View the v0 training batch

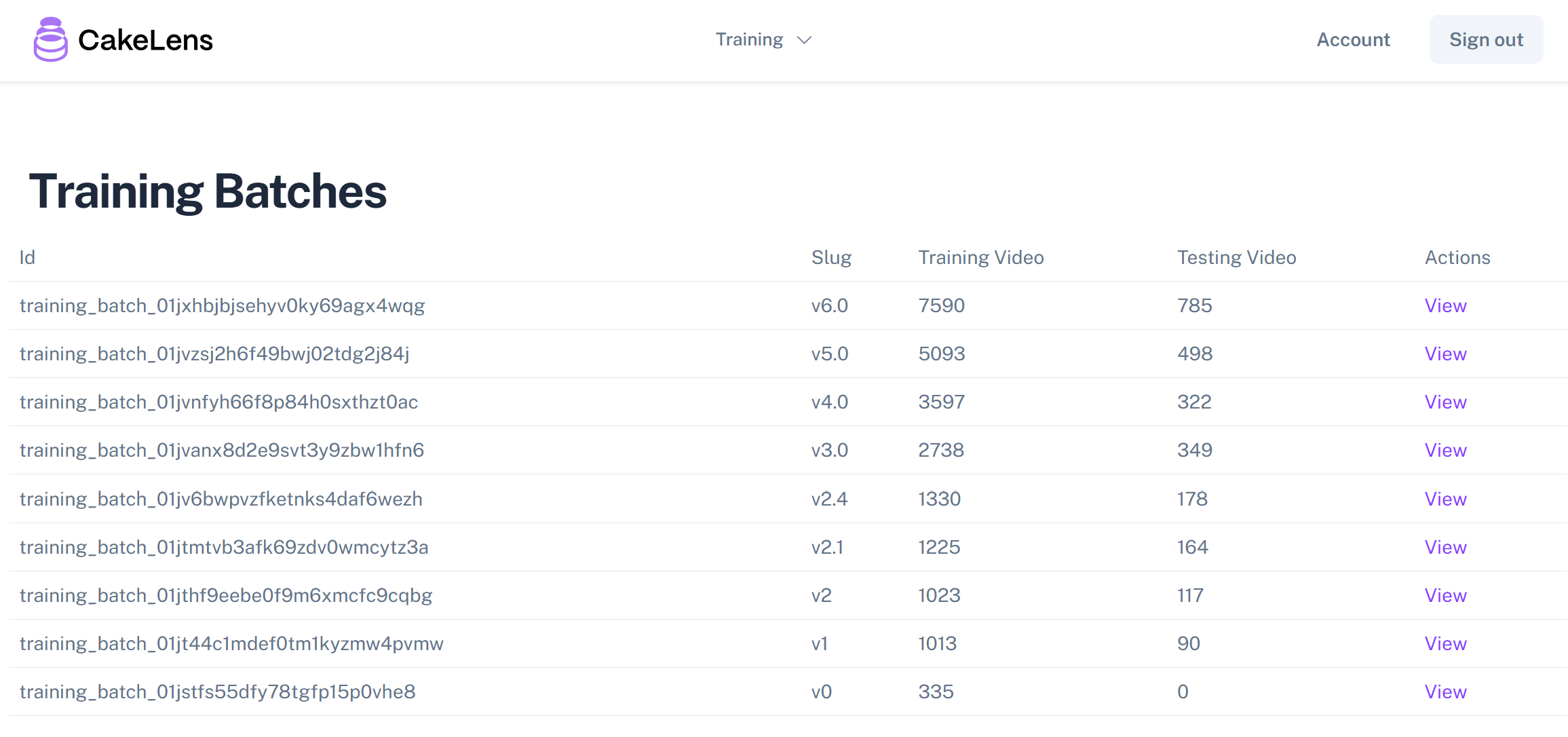pyautogui.click(x=1445, y=692)
